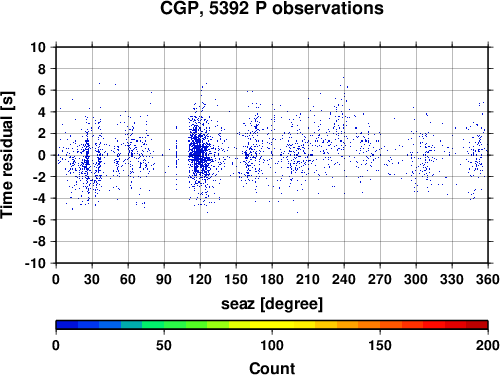This screenshot has width=500, height=375.
Task: Click the "100" label under the Count colorbar
Action: [272, 345]
